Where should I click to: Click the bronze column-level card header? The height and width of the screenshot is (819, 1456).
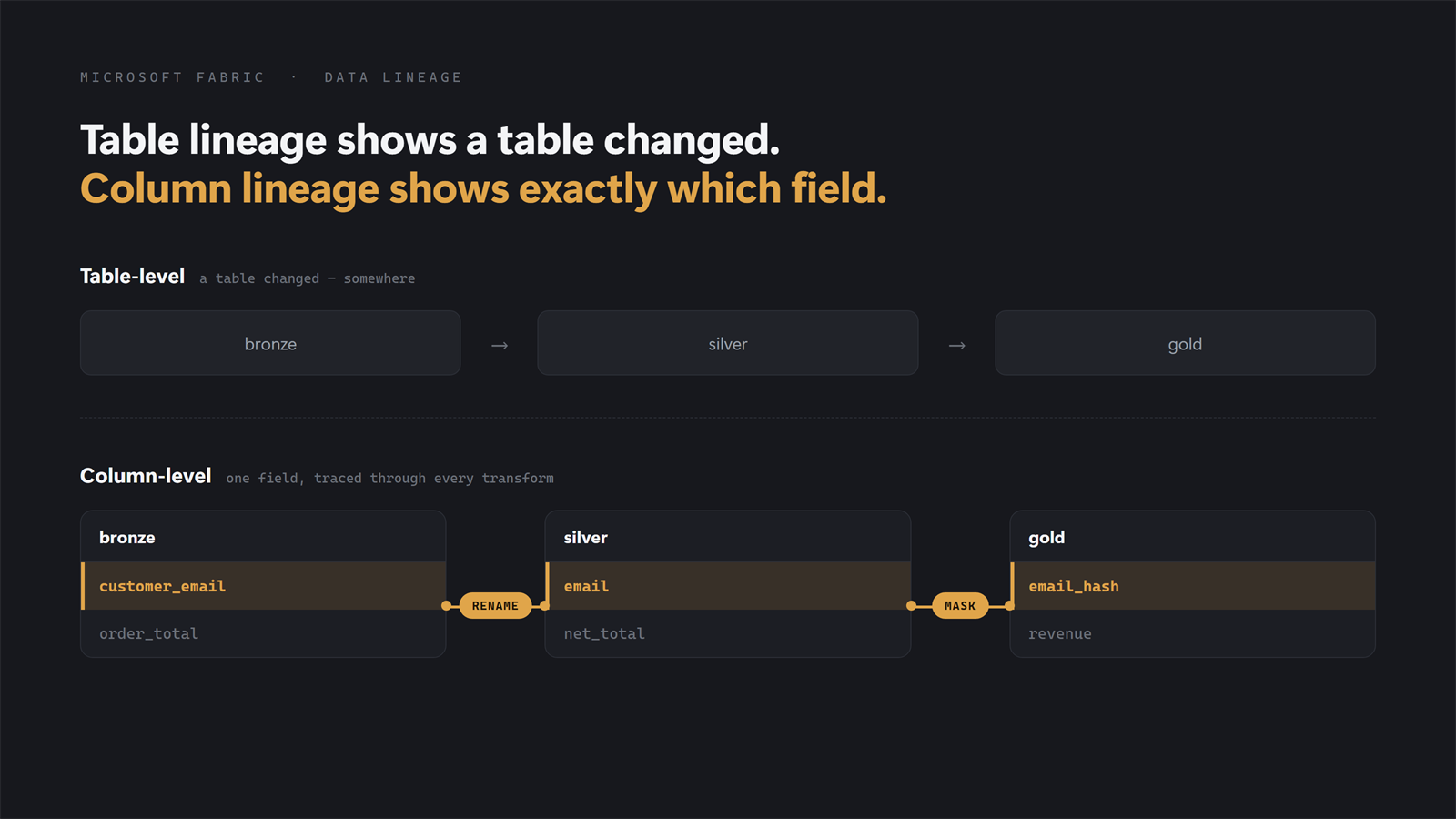coord(264,537)
